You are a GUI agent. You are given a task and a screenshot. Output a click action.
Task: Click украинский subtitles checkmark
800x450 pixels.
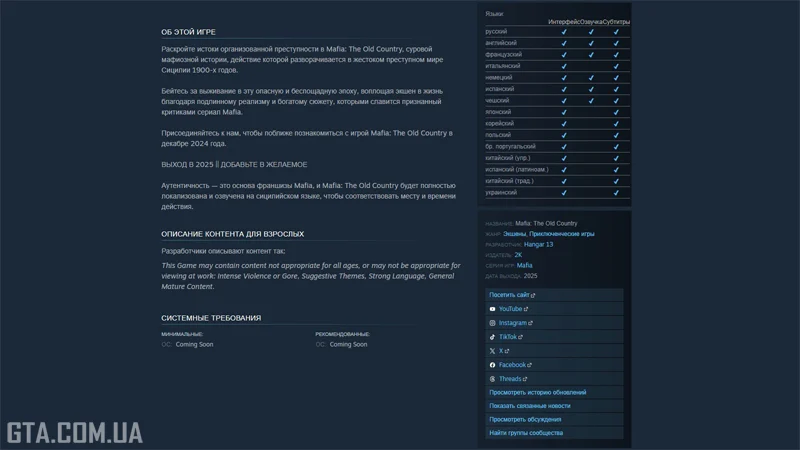[616, 193]
